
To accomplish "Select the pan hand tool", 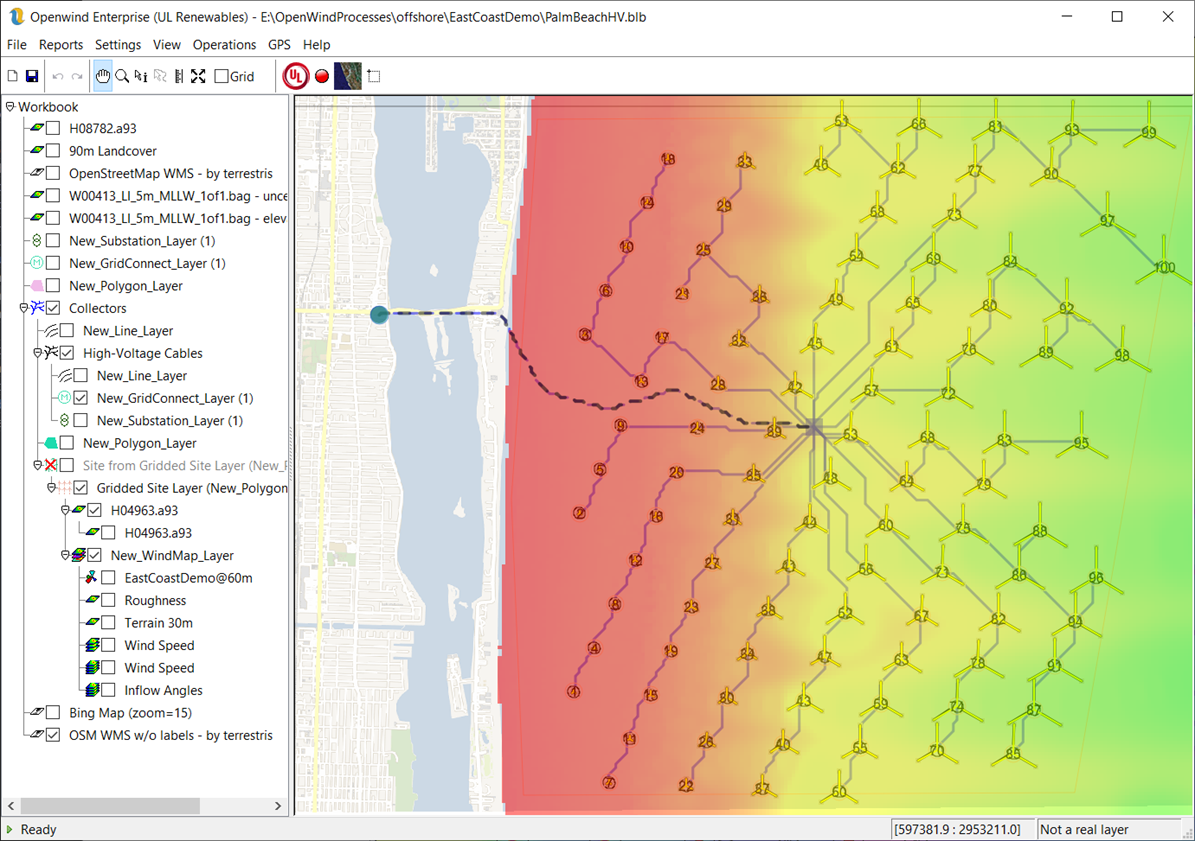I will (x=103, y=76).
